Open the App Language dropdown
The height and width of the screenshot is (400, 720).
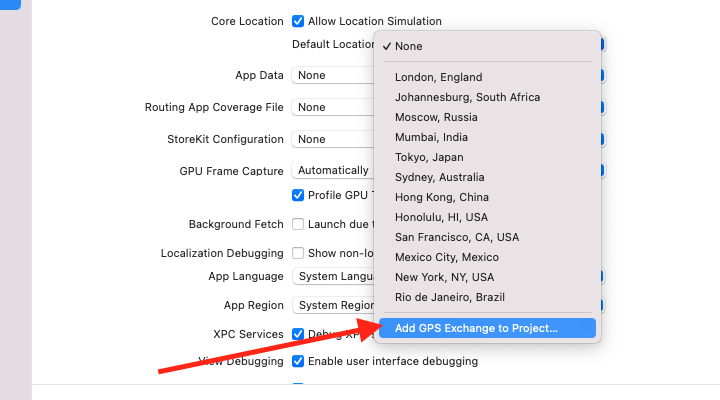(332, 277)
